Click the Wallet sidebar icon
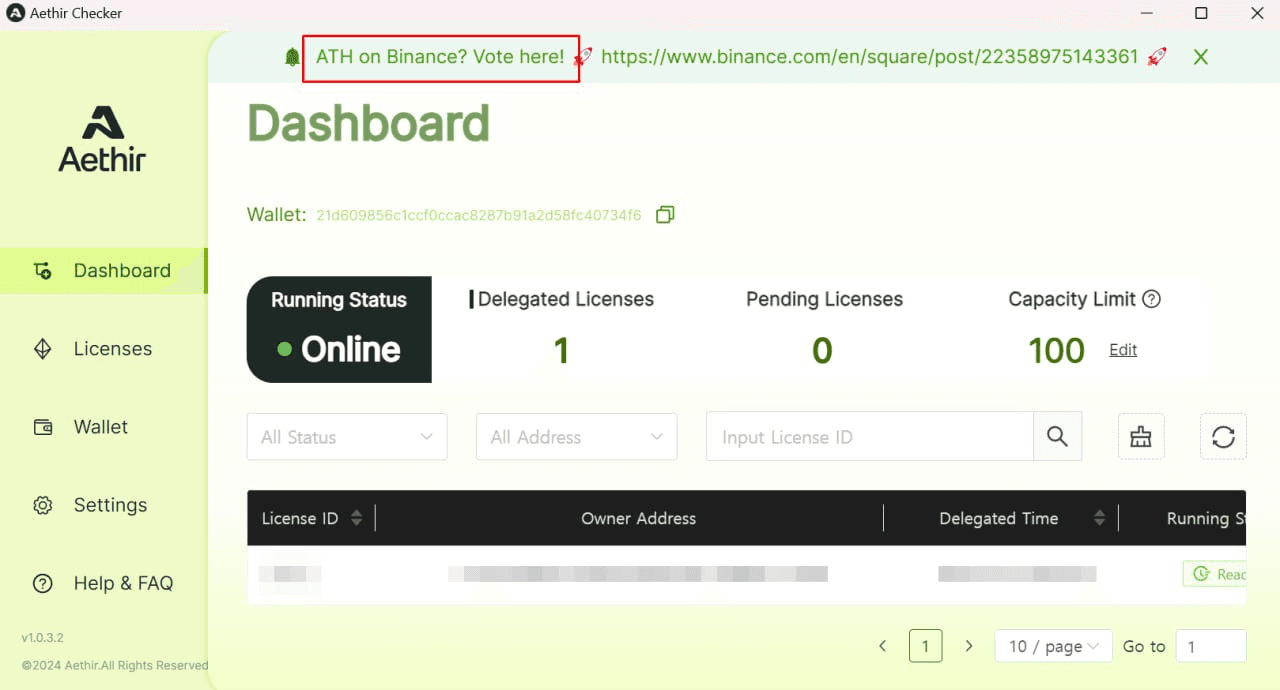 (x=43, y=427)
